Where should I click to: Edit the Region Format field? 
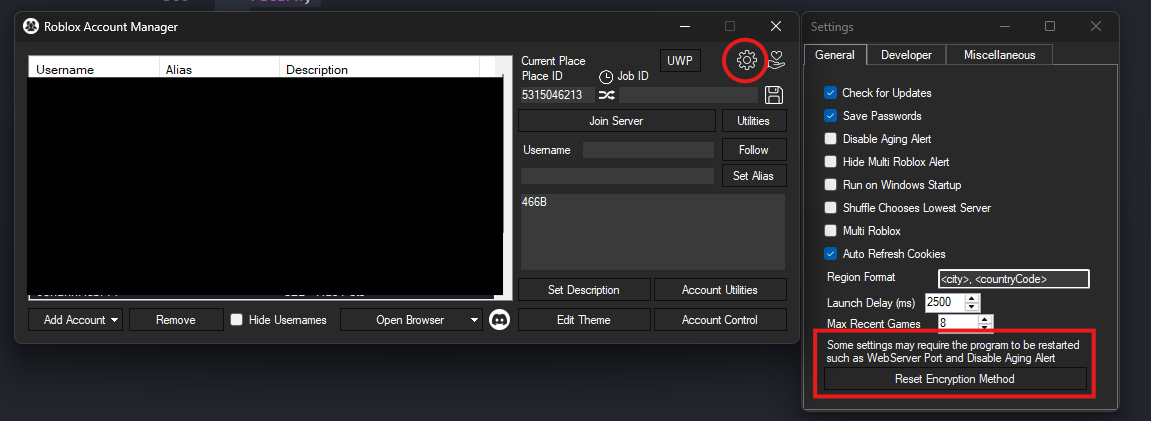(1014, 279)
